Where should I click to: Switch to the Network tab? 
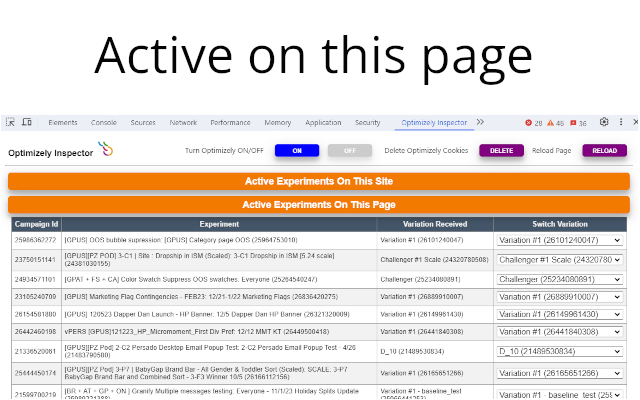coord(183,122)
